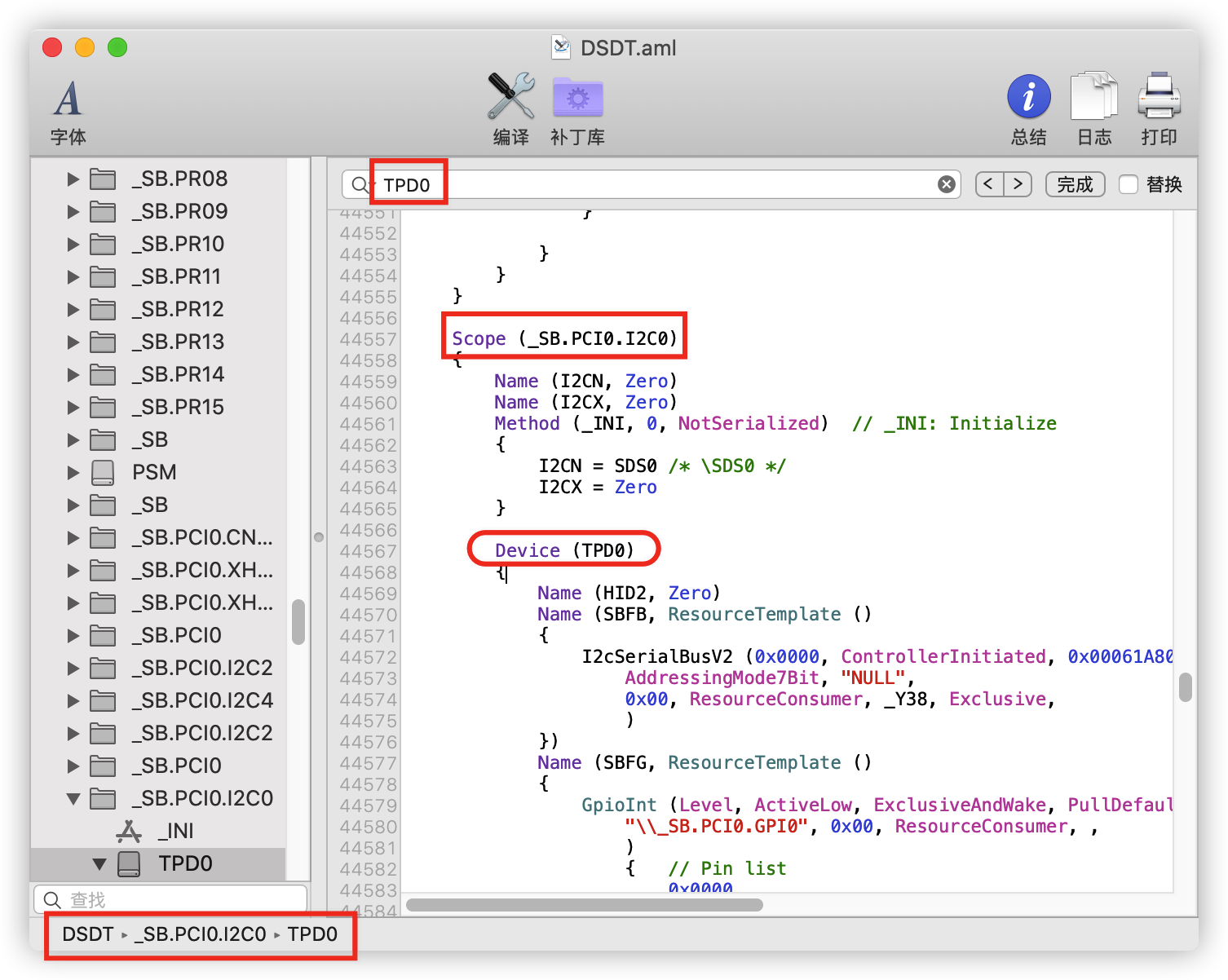This screenshot has width=1228, height=980.
Task: Select the _SB.PCI0.I2C4 tree row
Action: [x=158, y=700]
